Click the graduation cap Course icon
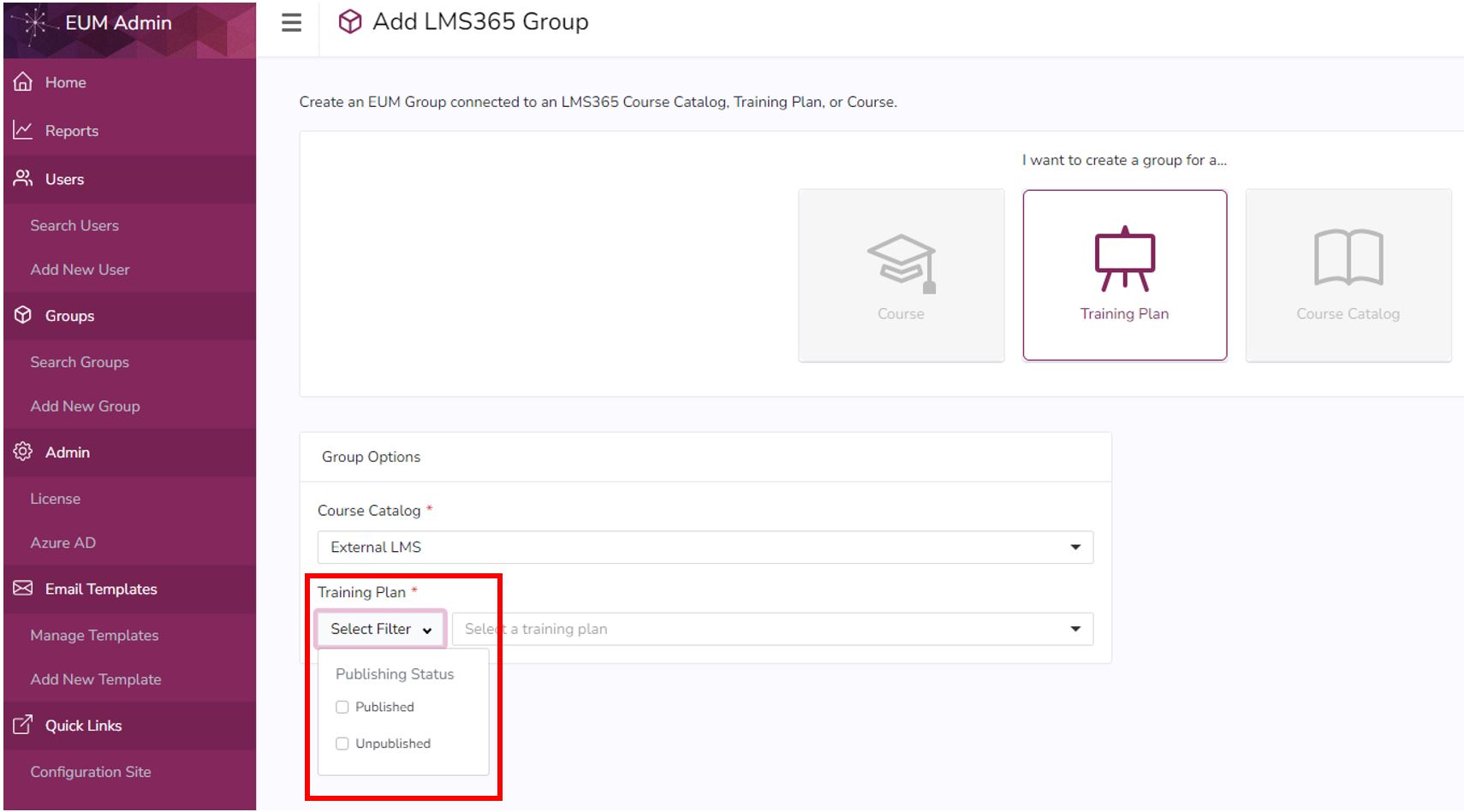 click(x=902, y=263)
